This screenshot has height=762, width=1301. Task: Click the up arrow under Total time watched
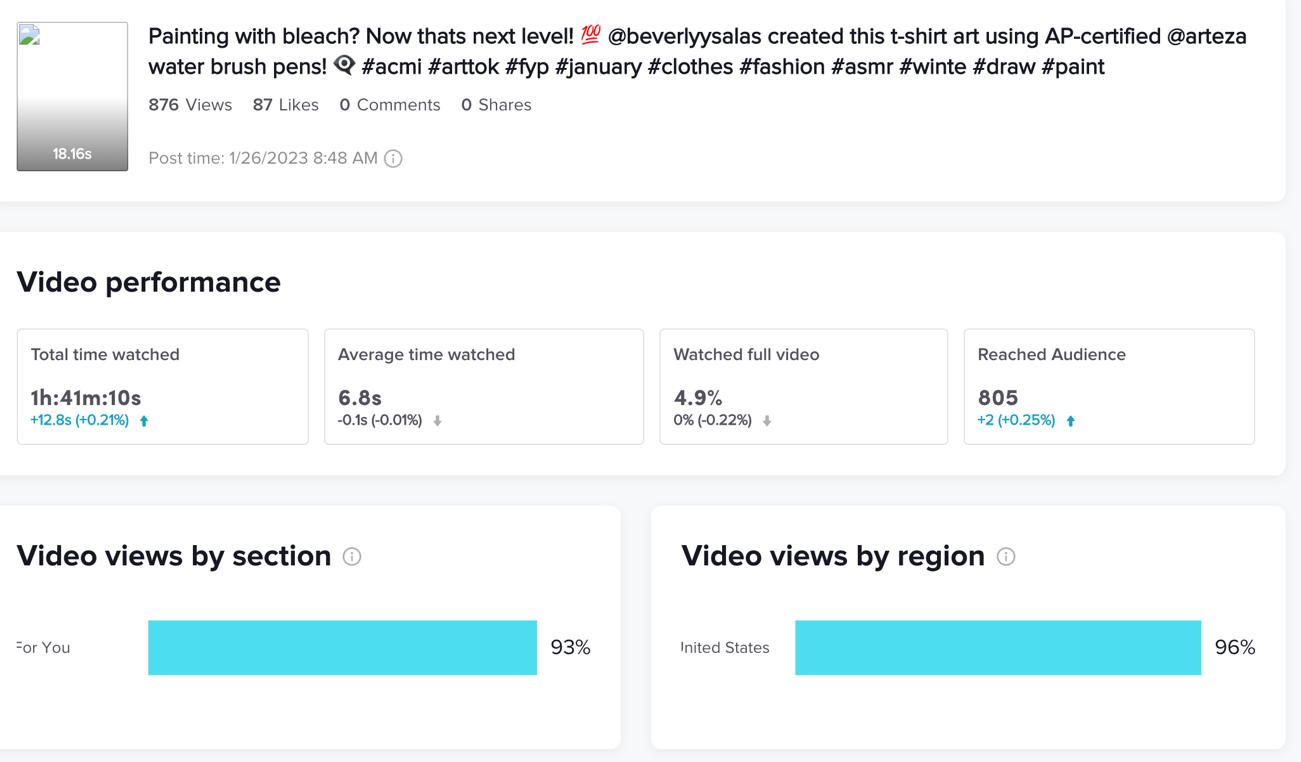144,421
